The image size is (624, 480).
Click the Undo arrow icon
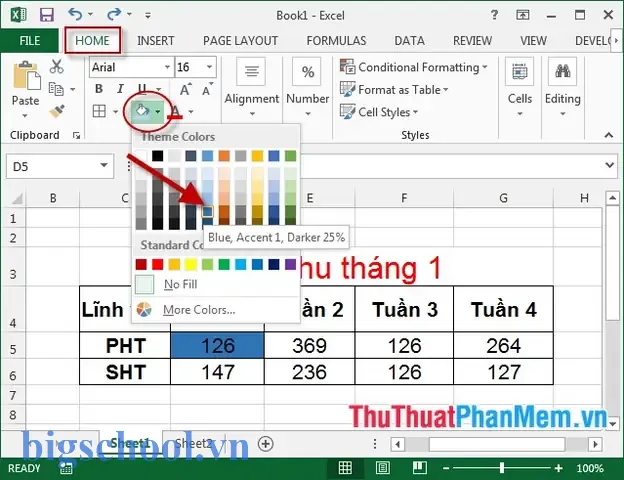tap(75, 14)
